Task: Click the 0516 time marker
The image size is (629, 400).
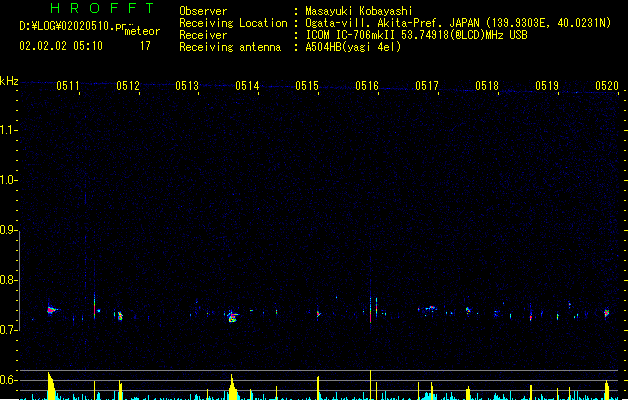Action: tap(367, 85)
